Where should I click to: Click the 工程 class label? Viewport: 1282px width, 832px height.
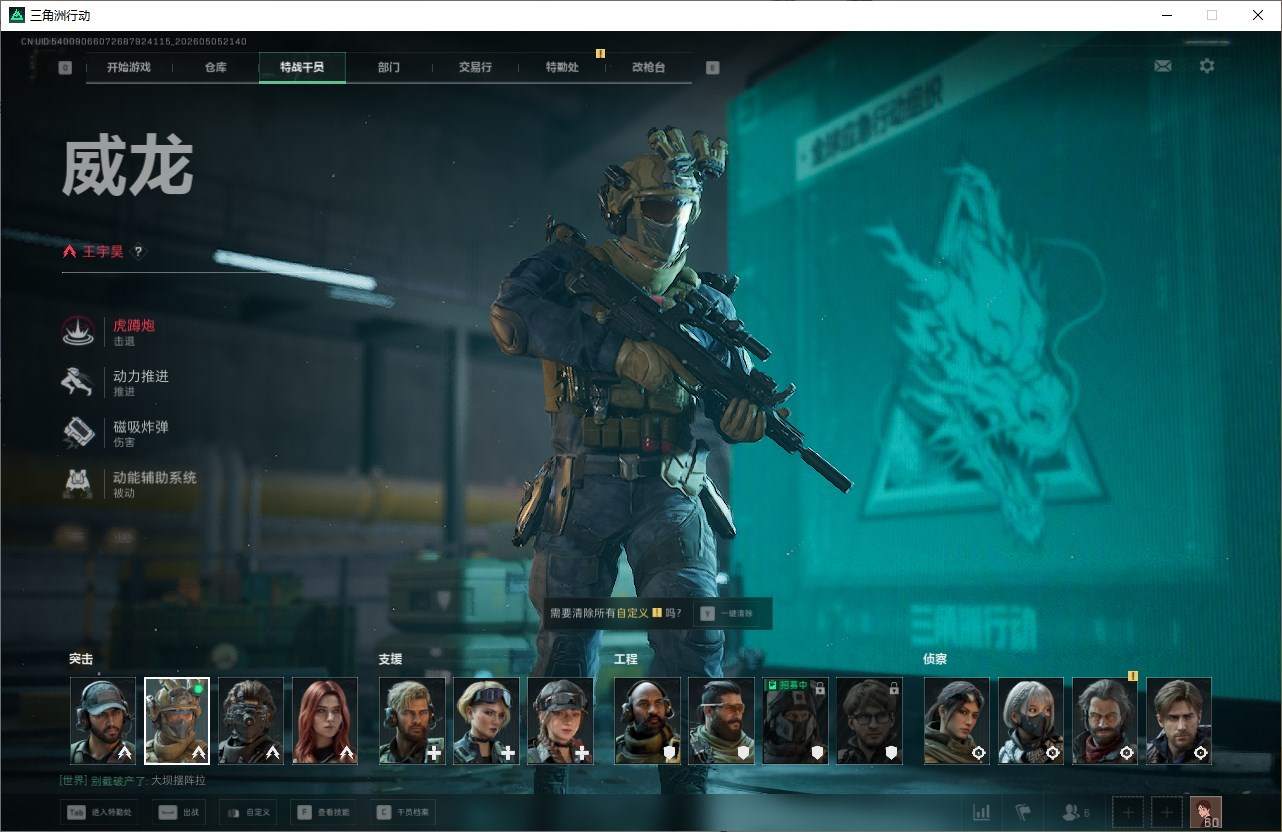click(x=625, y=659)
